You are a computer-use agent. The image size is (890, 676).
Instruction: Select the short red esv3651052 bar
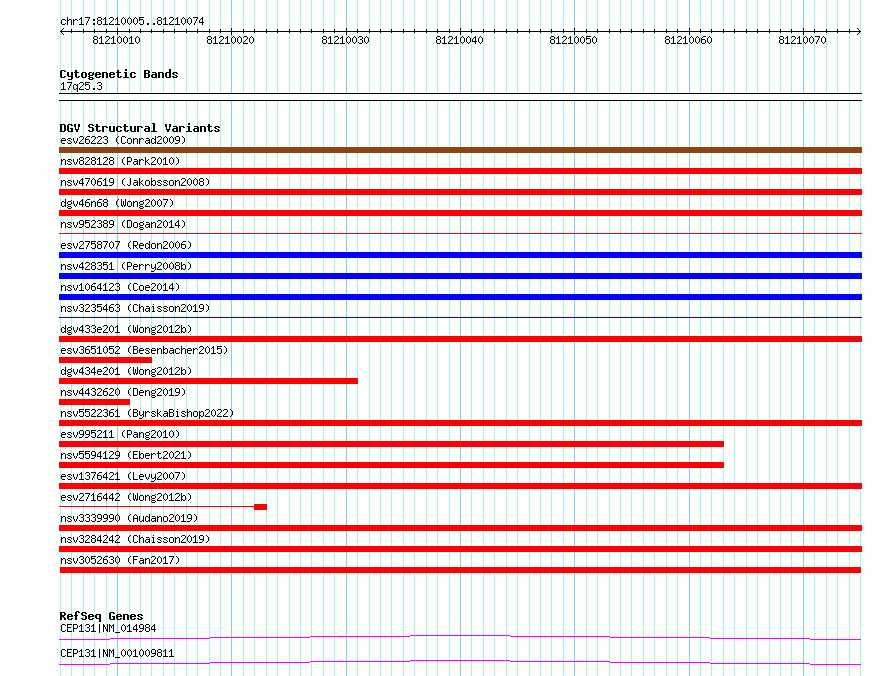(x=106, y=360)
